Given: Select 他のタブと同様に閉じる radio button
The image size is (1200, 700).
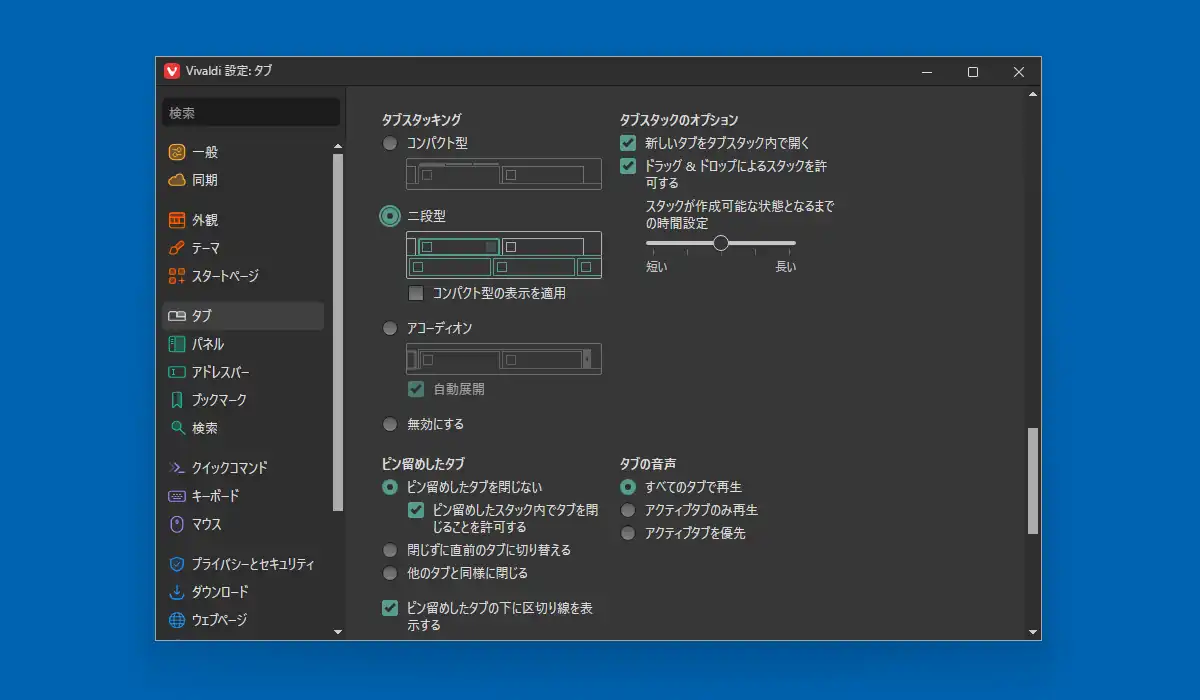Looking at the screenshot, I should (x=390, y=573).
